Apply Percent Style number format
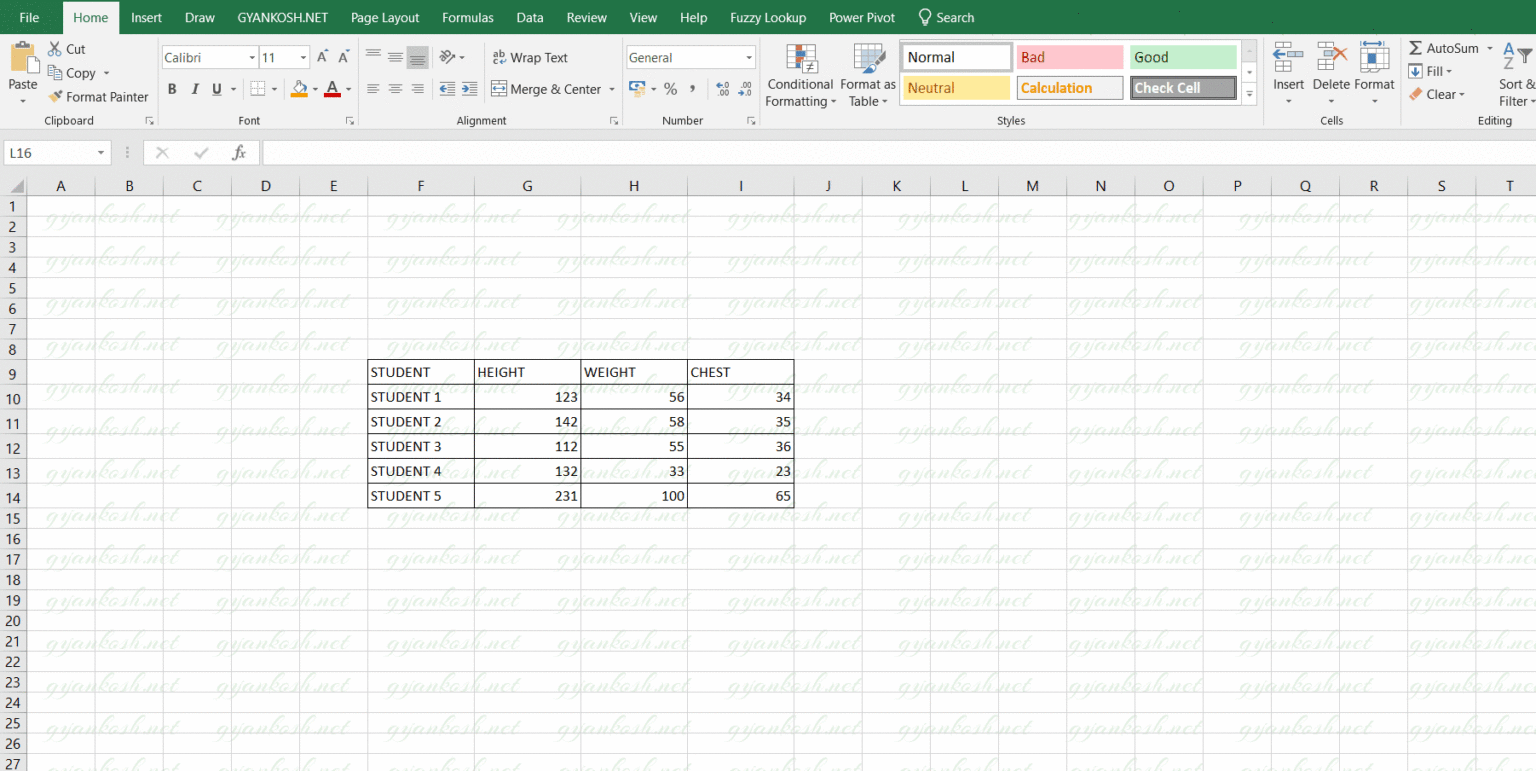This screenshot has height=771, width=1536. 670,89
